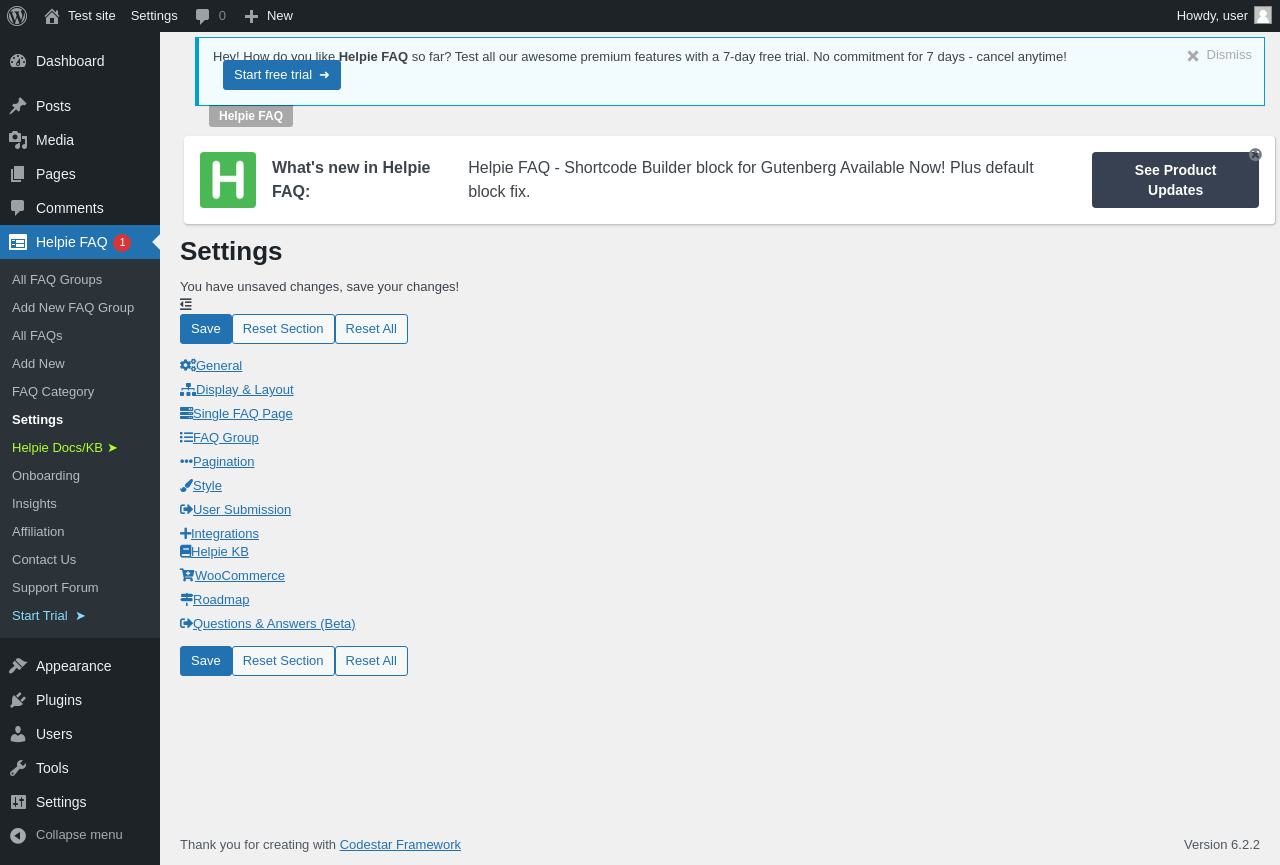Click Add New under All FAQs
The width and height of the screenshot is (1280, 865).
pos(38,363)
